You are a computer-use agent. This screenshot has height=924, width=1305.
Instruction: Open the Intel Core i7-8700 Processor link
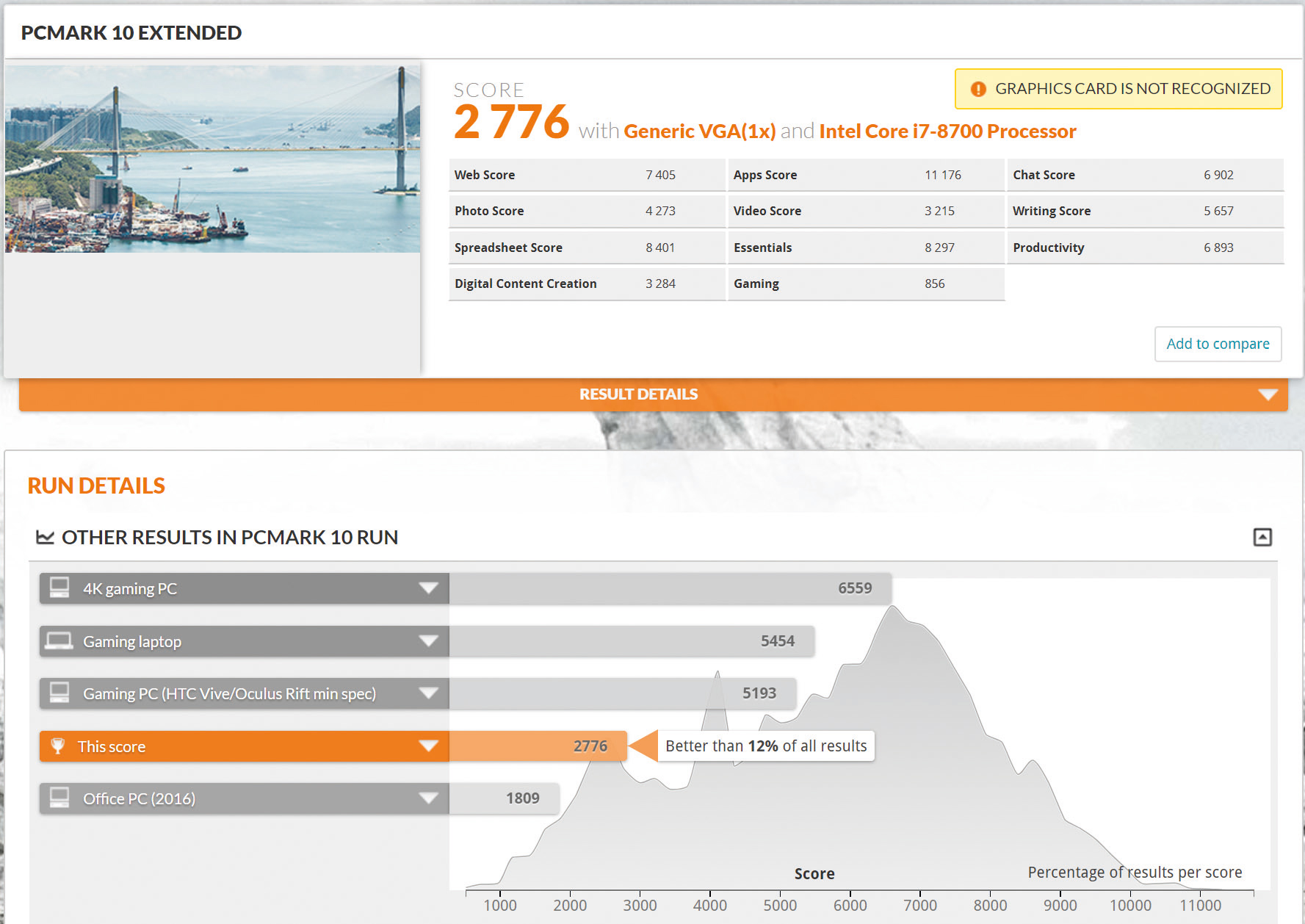(x=947, y=131)
